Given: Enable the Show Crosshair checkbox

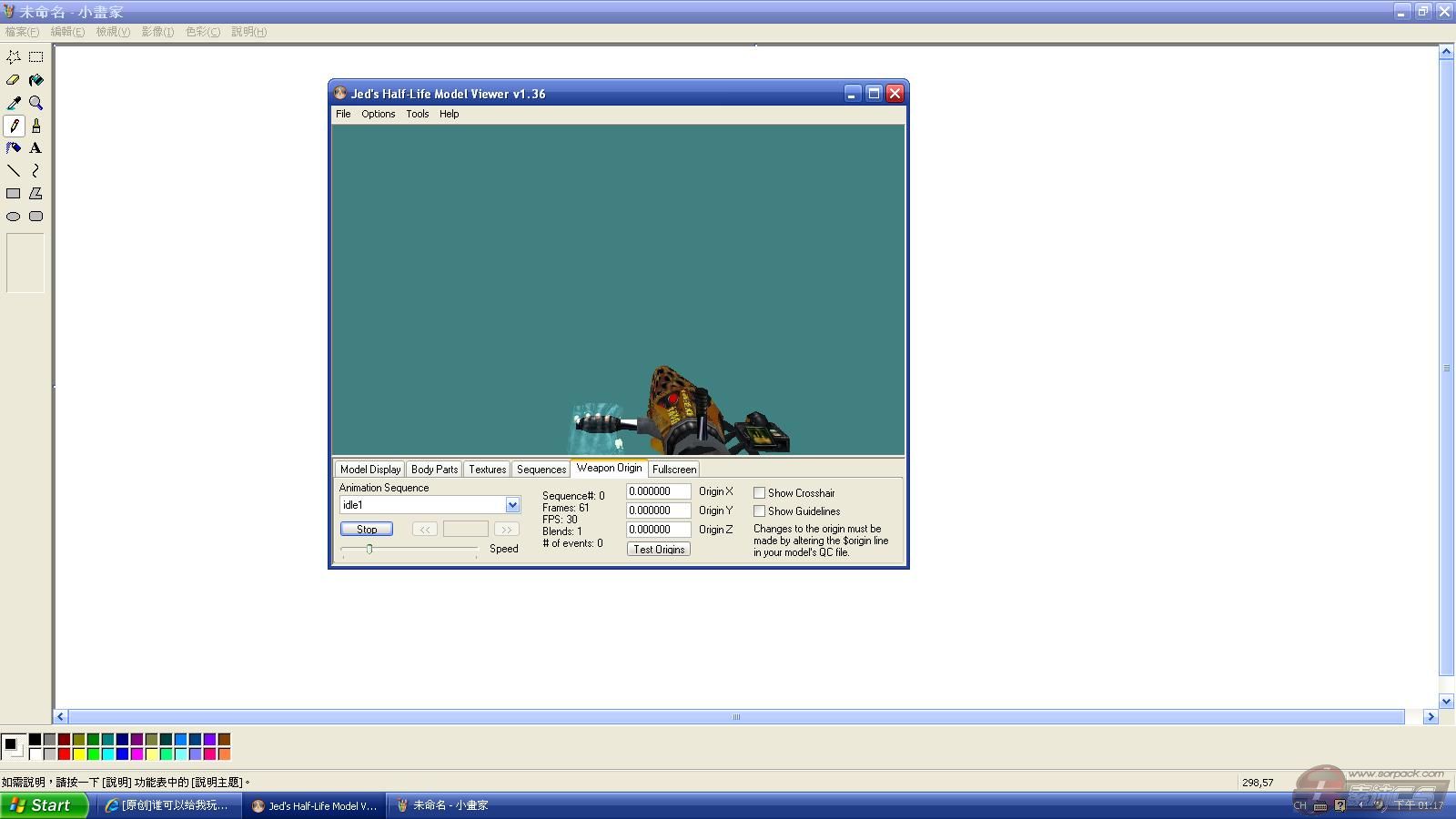Looking at the screenshot, I should point(759,493).
